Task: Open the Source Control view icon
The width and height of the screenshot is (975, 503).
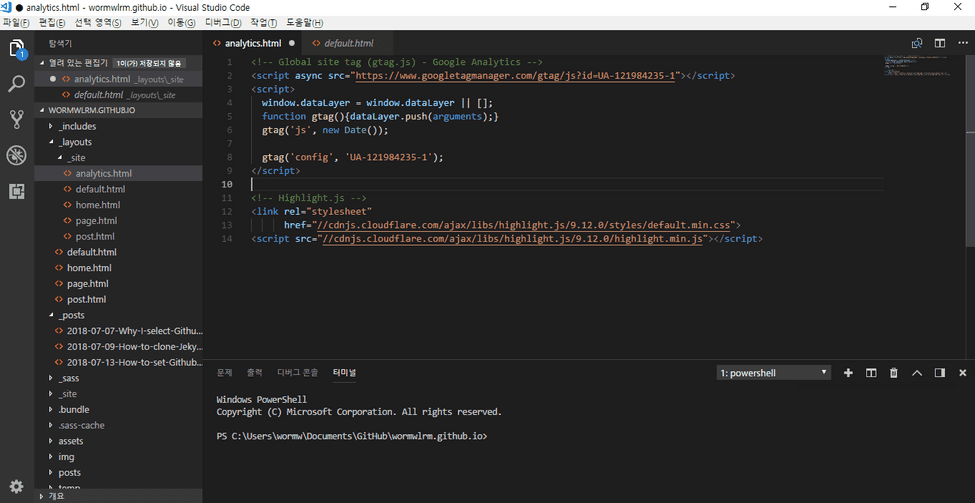Action: point(16,119)
